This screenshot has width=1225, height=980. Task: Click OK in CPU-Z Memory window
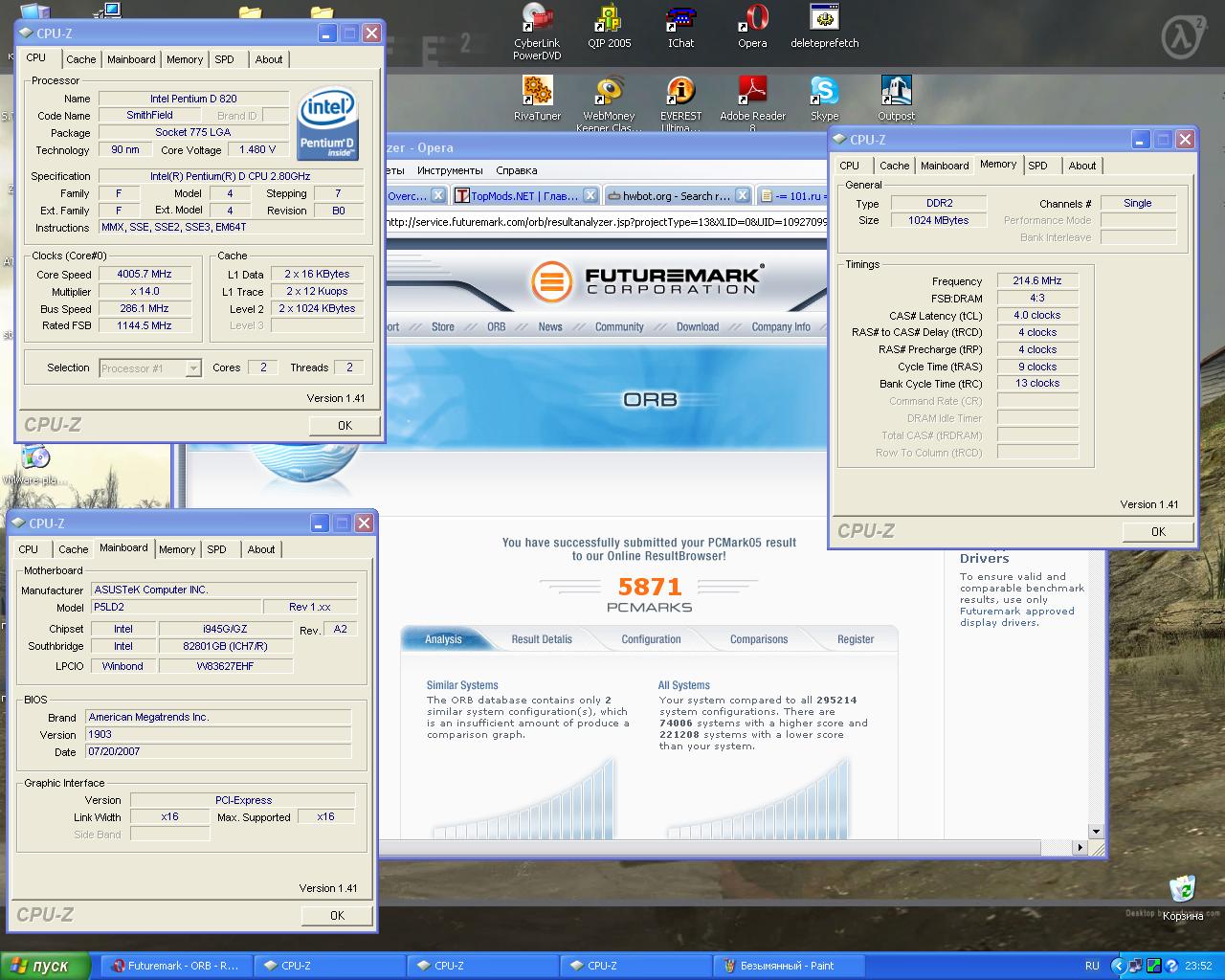(x=1158, y=532)
